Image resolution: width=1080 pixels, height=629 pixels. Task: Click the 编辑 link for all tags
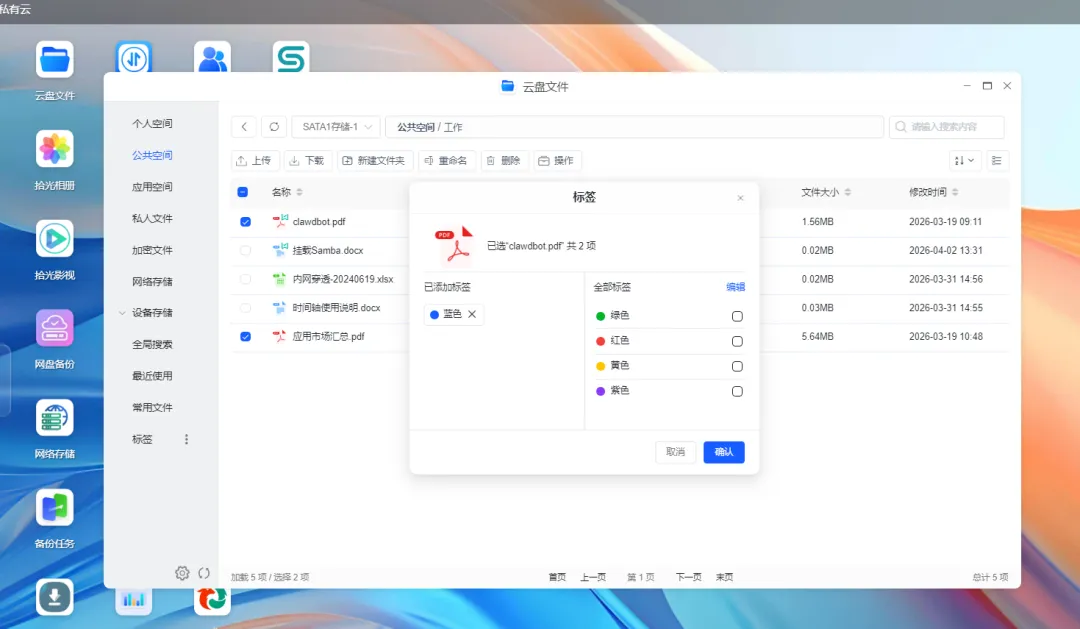pyautogui.click(x=736, y=287)
